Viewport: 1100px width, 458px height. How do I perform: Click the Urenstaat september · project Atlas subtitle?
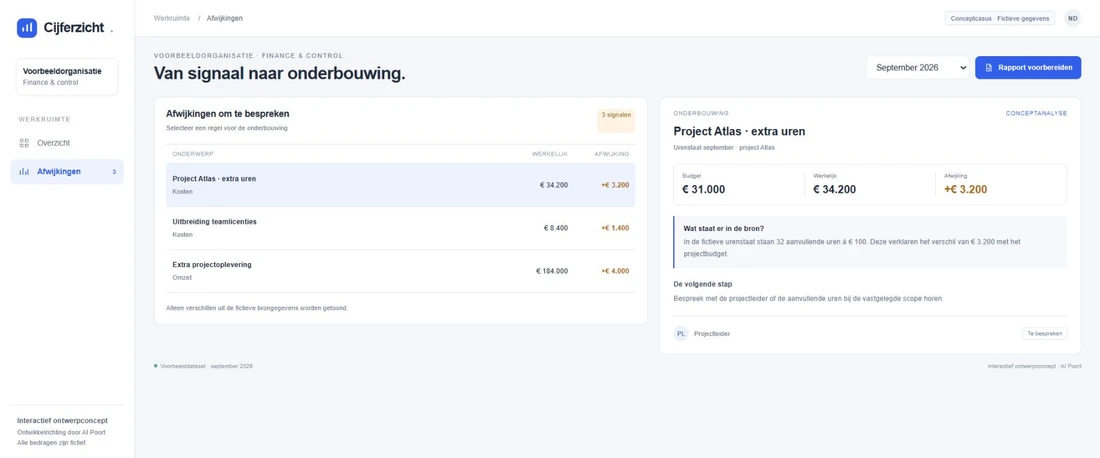tap(724, 148)
